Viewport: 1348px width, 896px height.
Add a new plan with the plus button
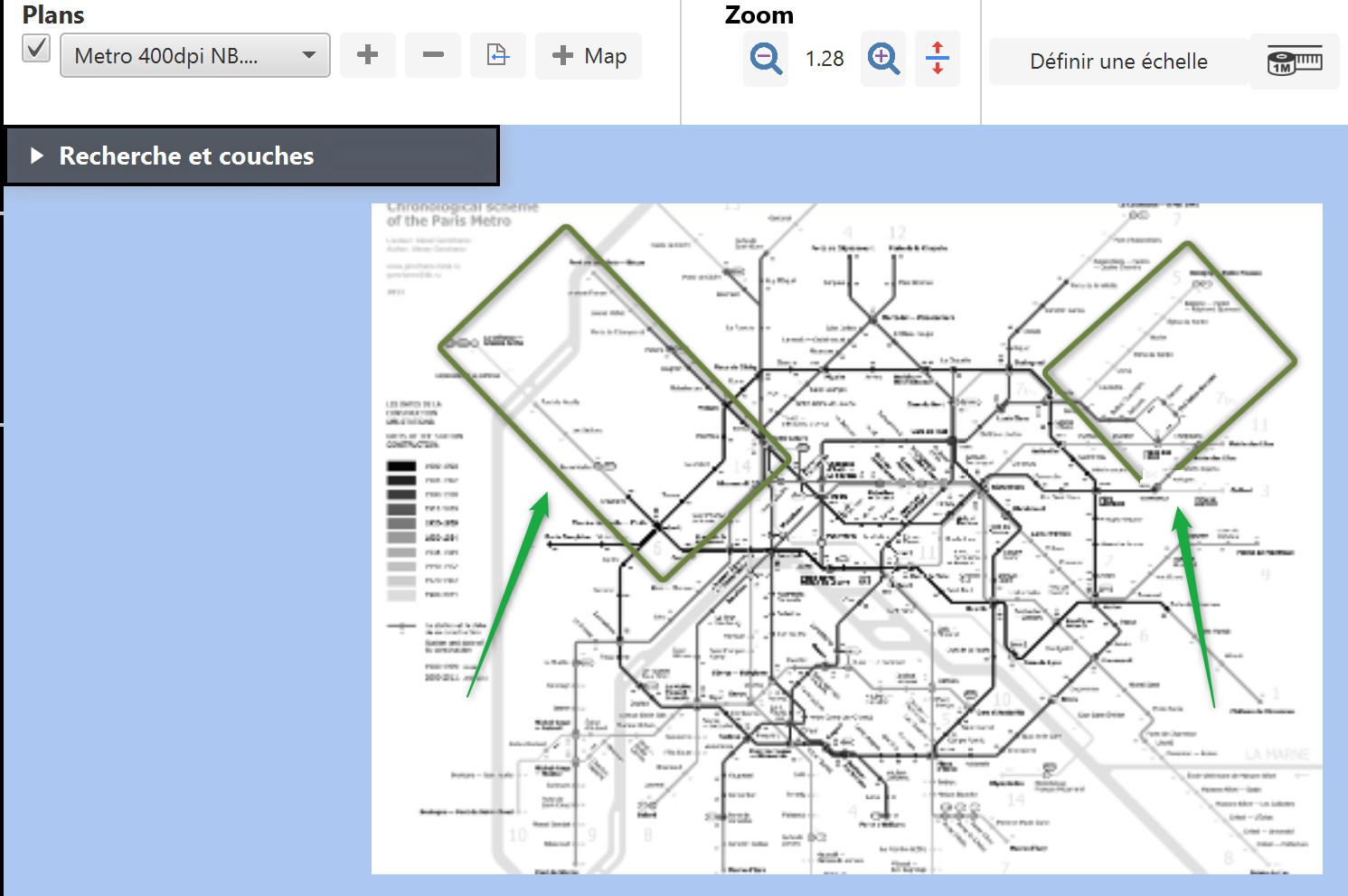[x=367, y=55]
